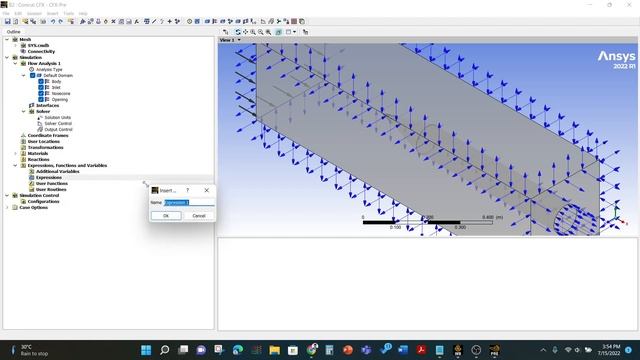The height and width of the screenshot is (360, 640).
Task: Click the rotate view icon in viewer toolbar
Action: click(x=238, y=32)
